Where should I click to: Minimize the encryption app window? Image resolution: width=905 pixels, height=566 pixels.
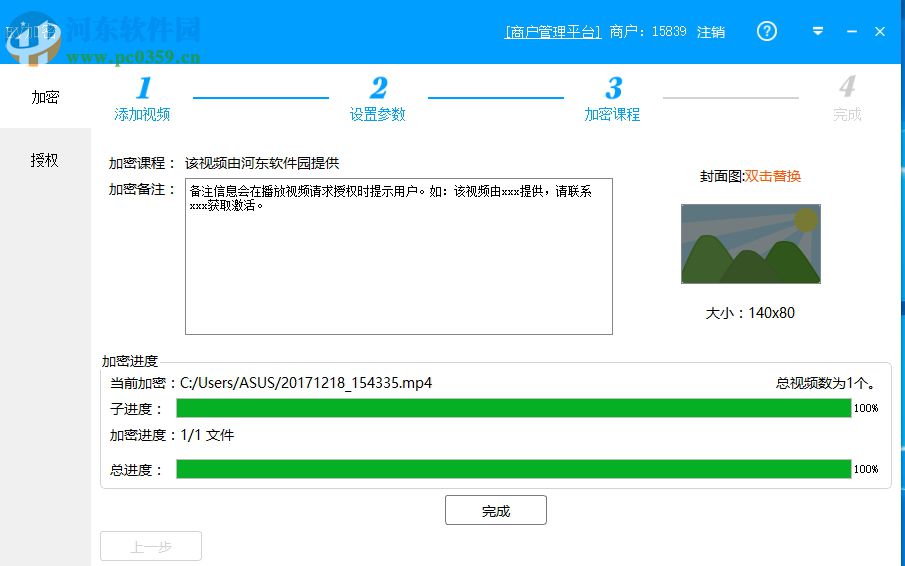tap(852, 32)
